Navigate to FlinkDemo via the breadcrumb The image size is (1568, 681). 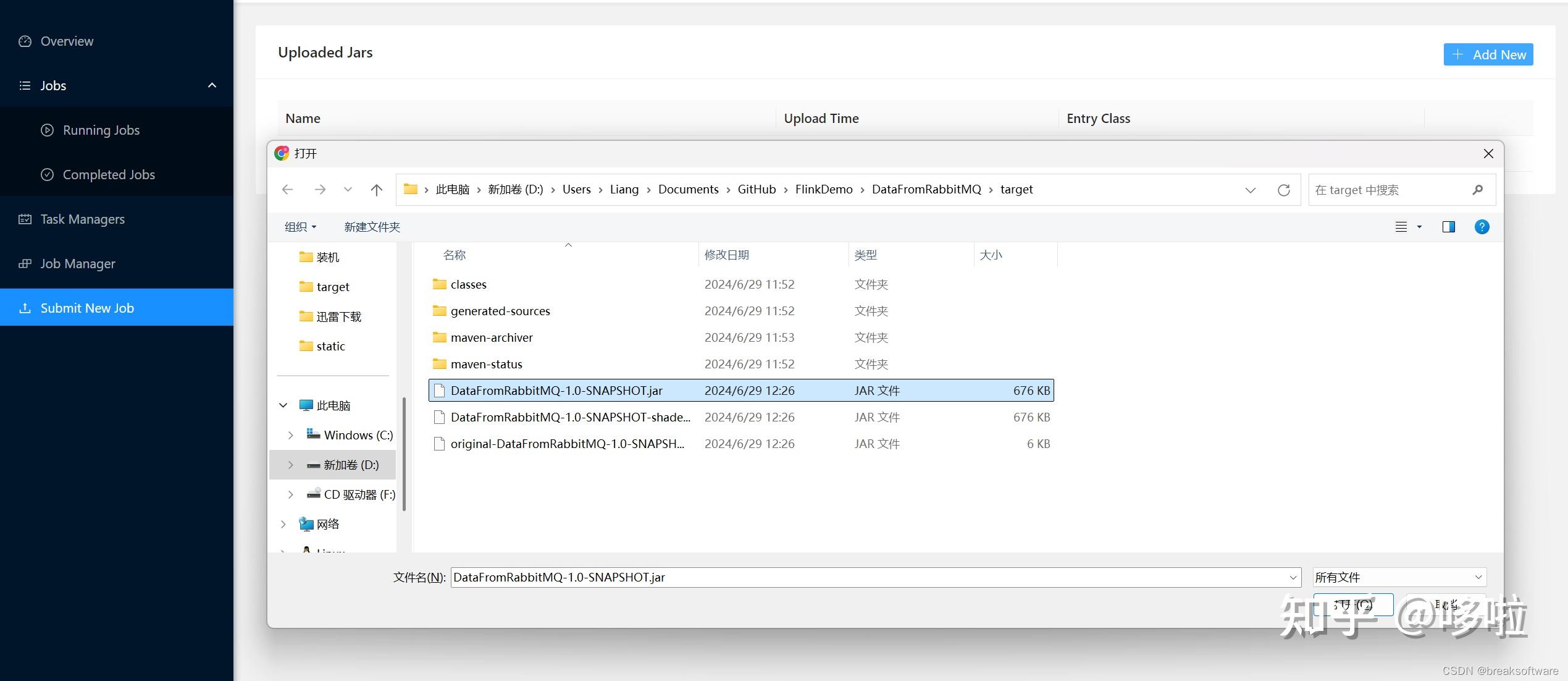pyautogui.click(x=823, y=189)
